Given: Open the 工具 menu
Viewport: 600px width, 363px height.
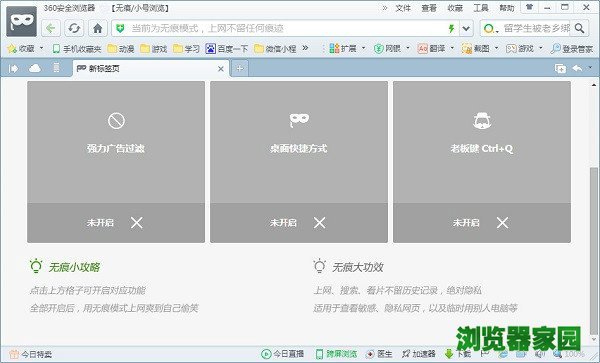Looking at the screenshot, I should 481,8.
